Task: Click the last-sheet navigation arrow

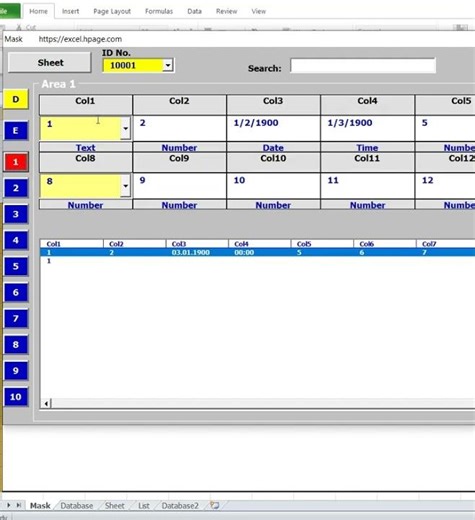Action: click(19, 505)
